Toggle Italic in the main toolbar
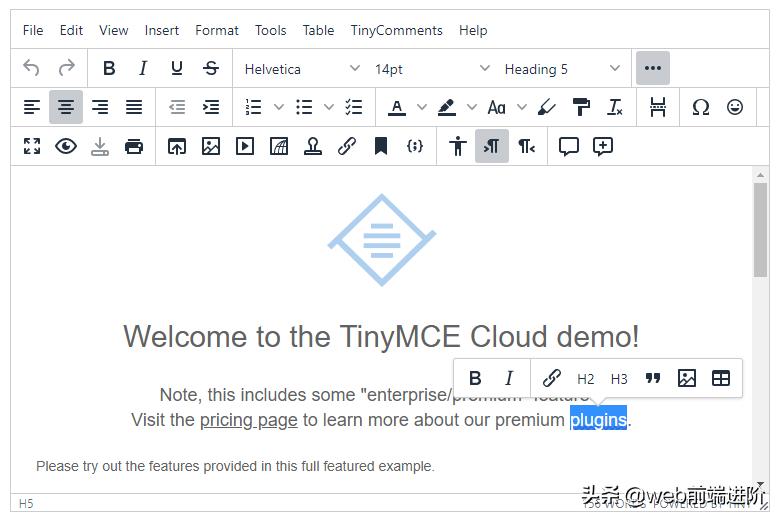The image size is (780, 520). pos(143,68)
